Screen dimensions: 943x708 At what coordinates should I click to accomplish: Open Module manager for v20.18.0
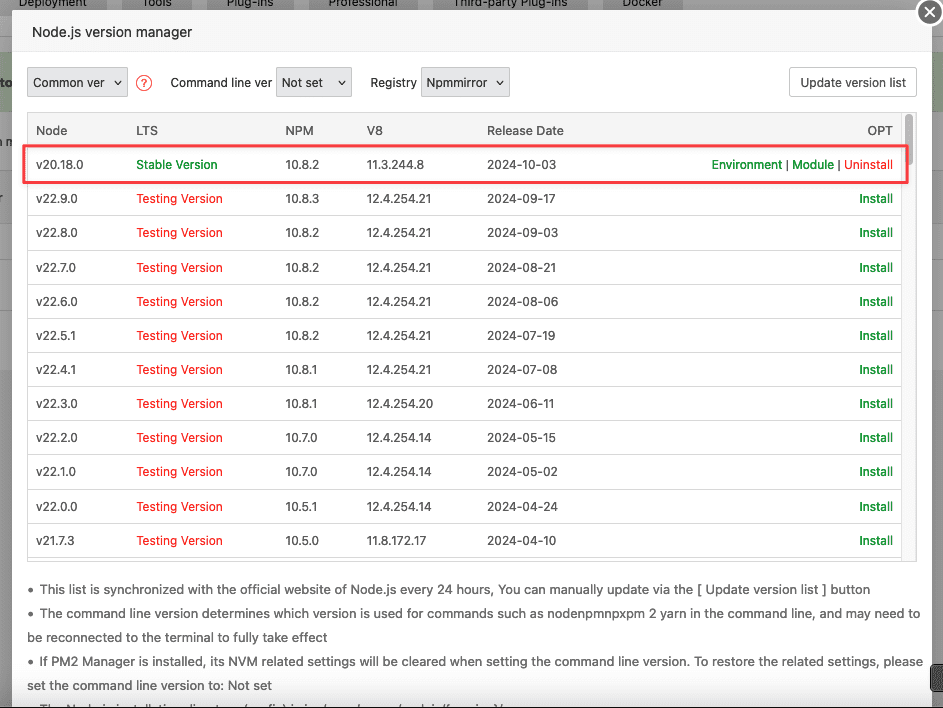click(x=812, y=165)
